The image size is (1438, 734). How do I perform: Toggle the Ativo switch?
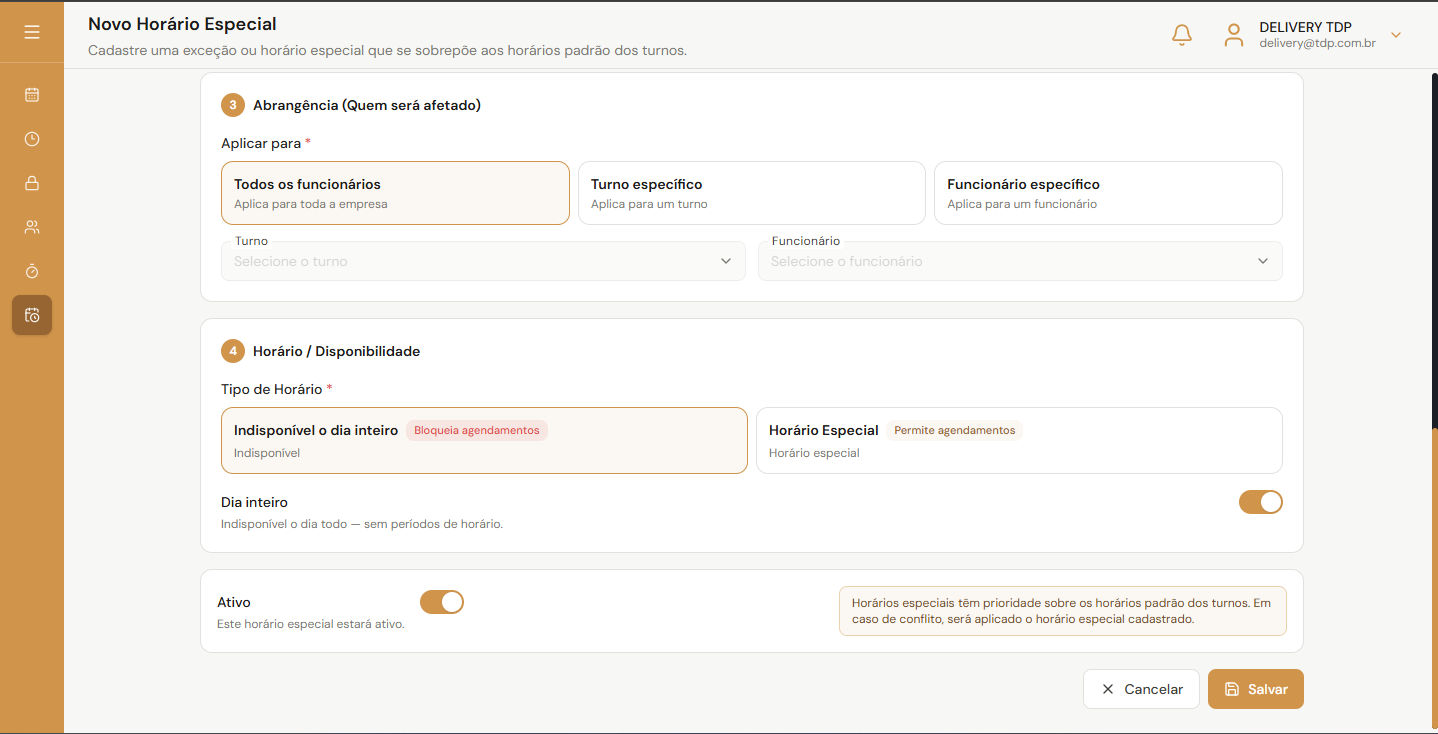[442, 602]
